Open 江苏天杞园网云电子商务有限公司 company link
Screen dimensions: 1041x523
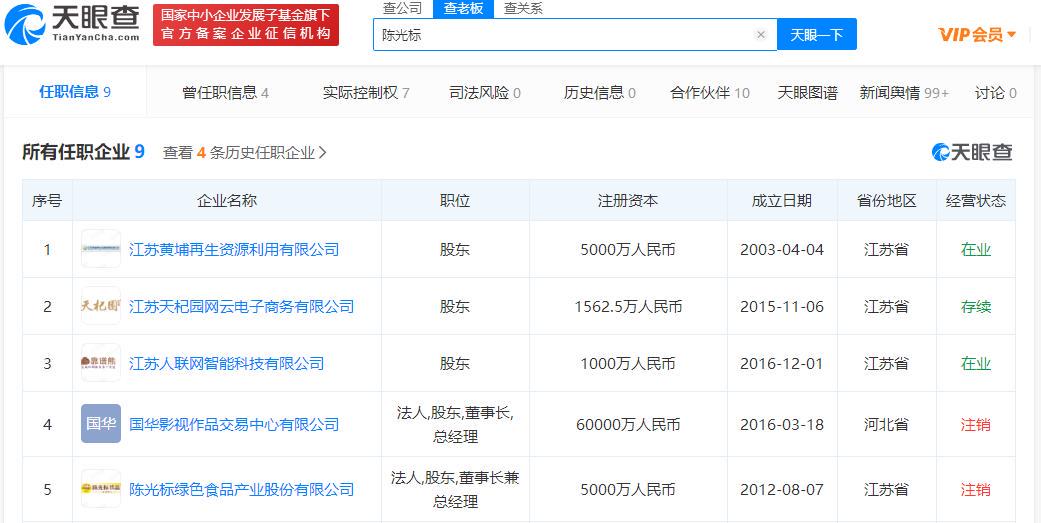[241, 307]
